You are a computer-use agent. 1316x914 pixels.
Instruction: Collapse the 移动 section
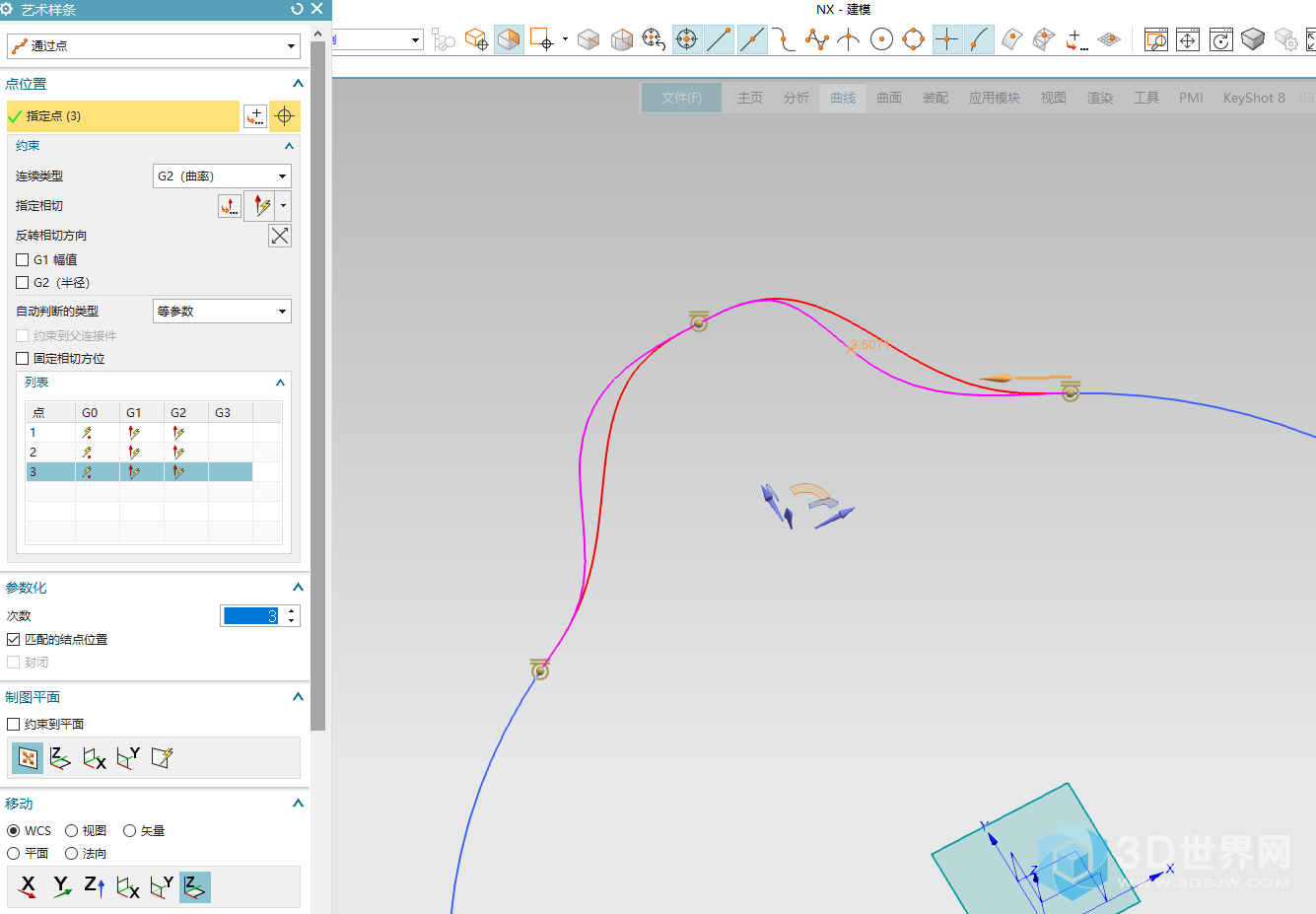click(298, 804)
